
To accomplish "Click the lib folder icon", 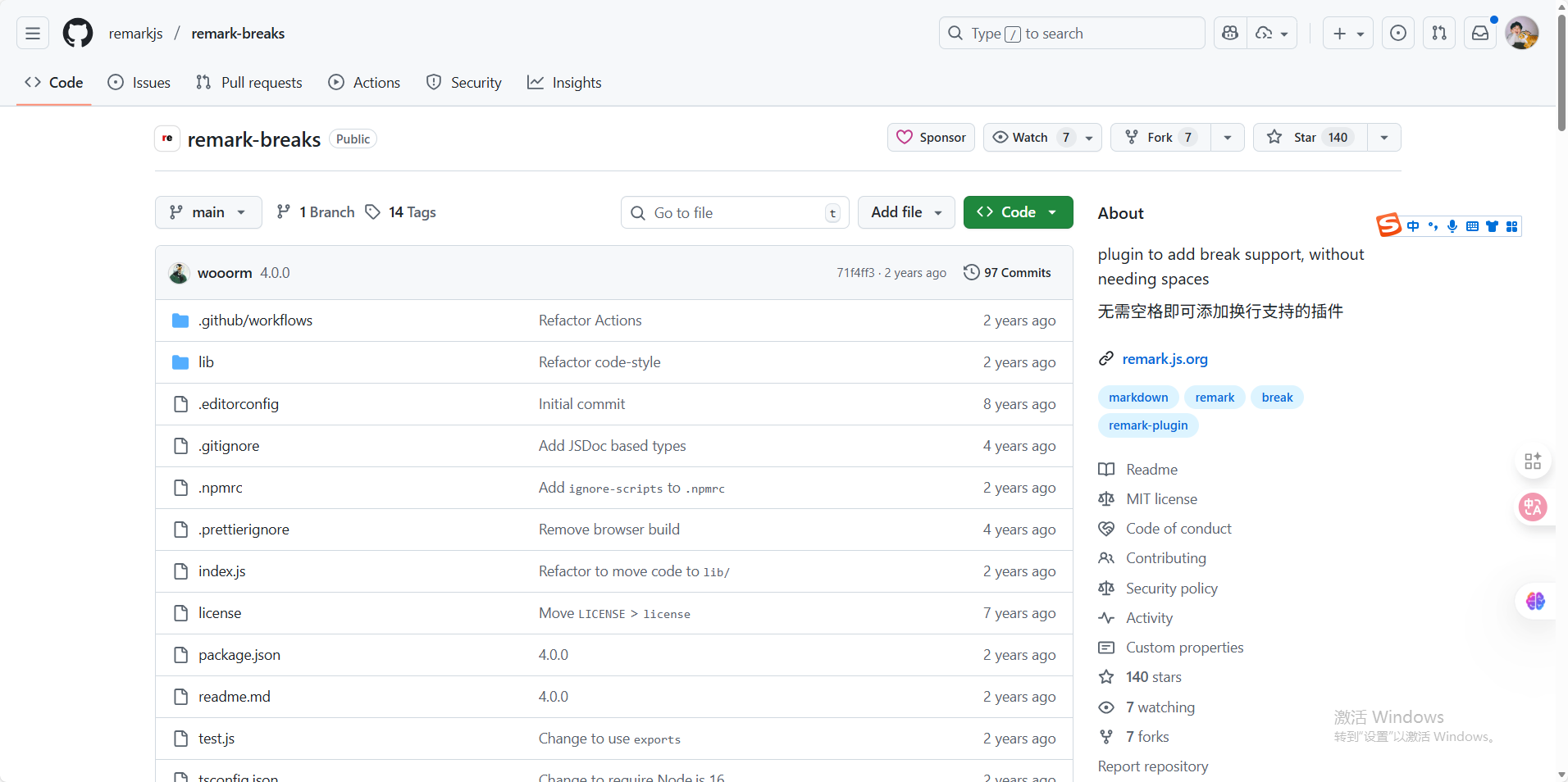I will tap(180, 362).
